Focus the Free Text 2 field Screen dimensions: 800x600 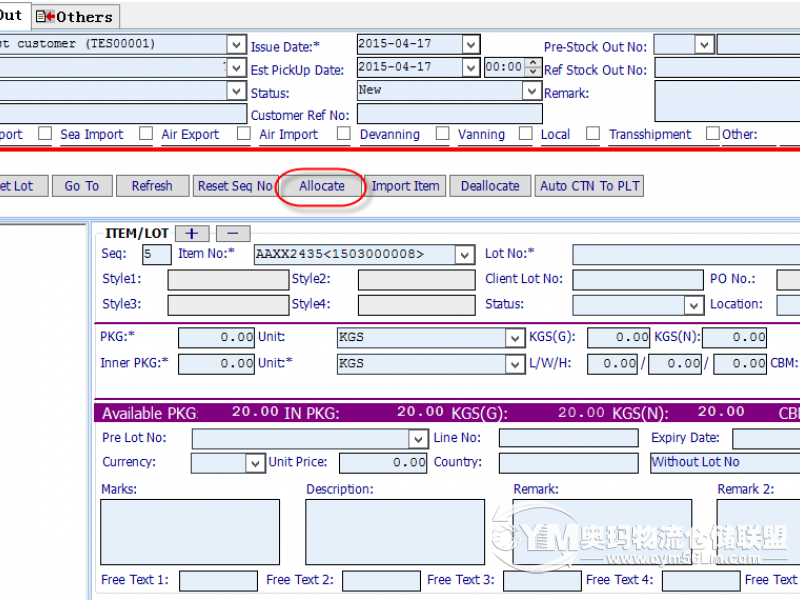coord(381,581)
